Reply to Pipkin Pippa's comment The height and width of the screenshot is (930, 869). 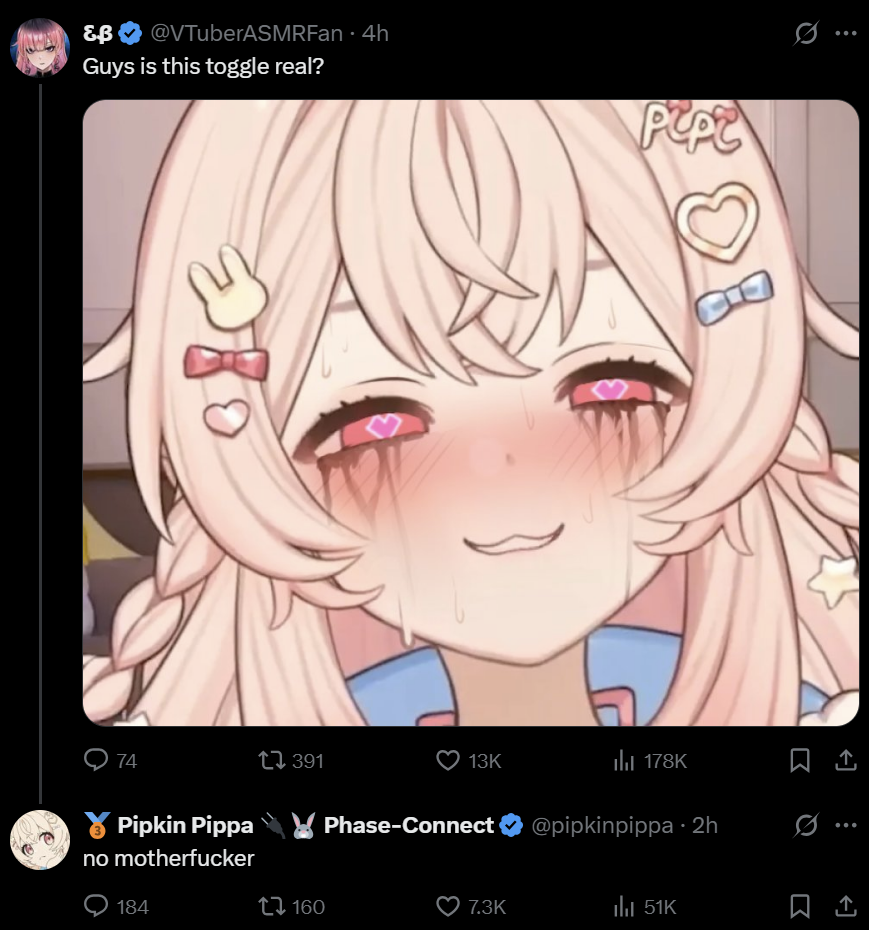point(116,906)
